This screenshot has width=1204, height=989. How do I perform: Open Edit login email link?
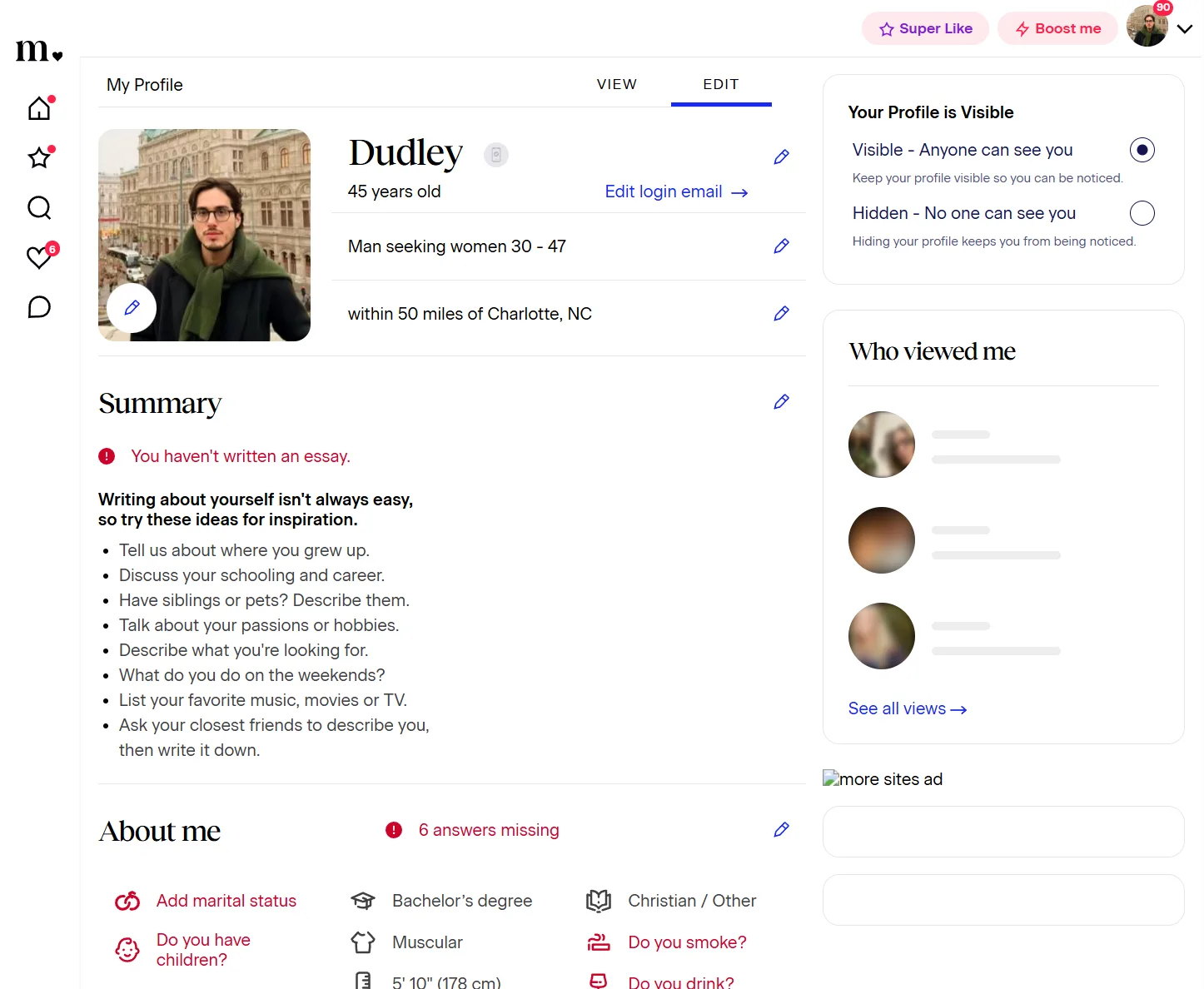[676, 191]
